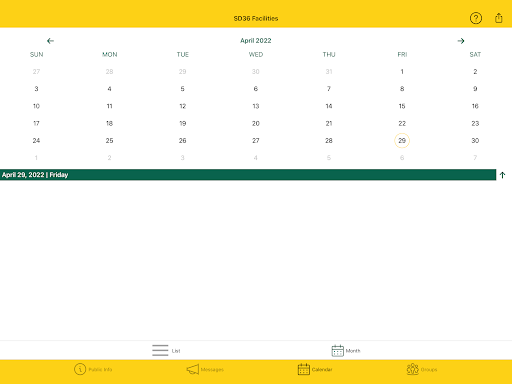
Task: Select Wednesday April 6
Action: click(256, 89)
